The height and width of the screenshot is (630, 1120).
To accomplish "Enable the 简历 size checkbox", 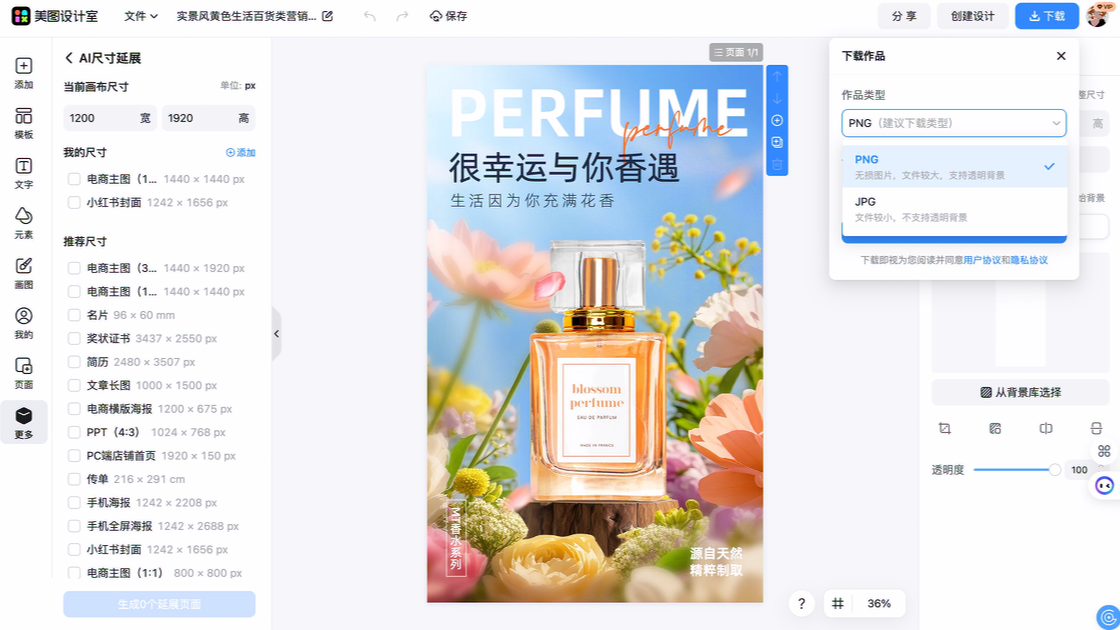I will pos(74,362).
